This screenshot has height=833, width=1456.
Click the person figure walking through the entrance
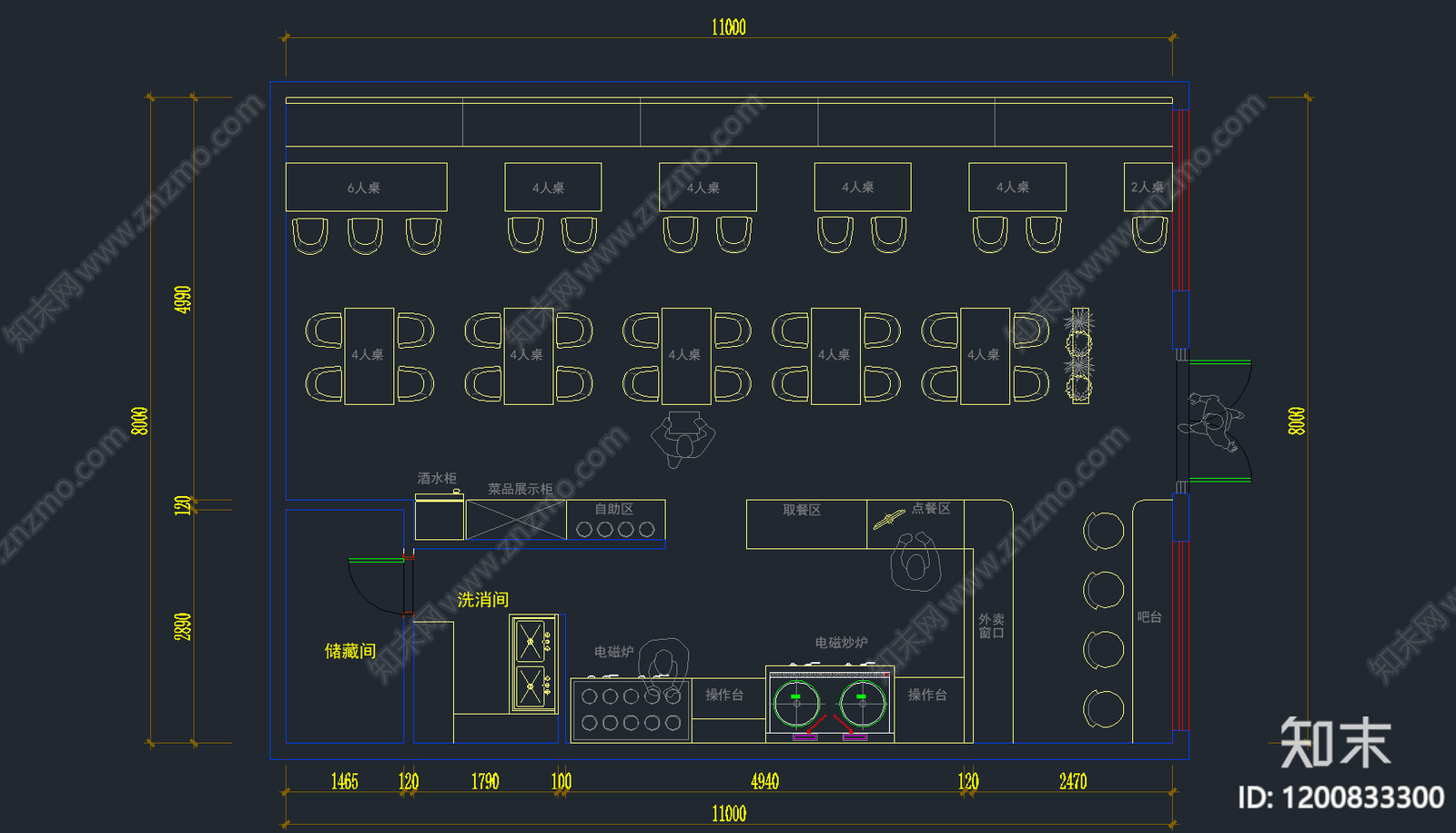(1213, 422)
